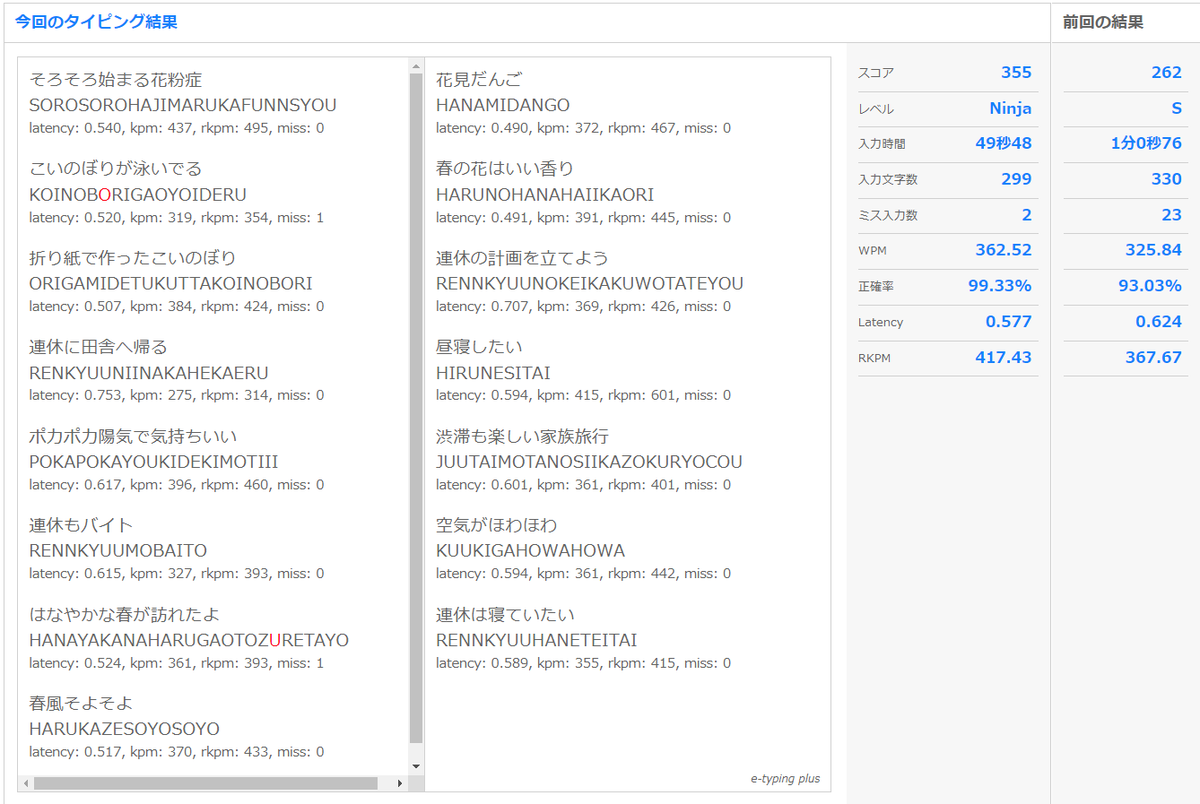Image resolution: width=1200 pixels, height=804 pixels.
Task: Click the レベル label
Action: tap(876, 109)
